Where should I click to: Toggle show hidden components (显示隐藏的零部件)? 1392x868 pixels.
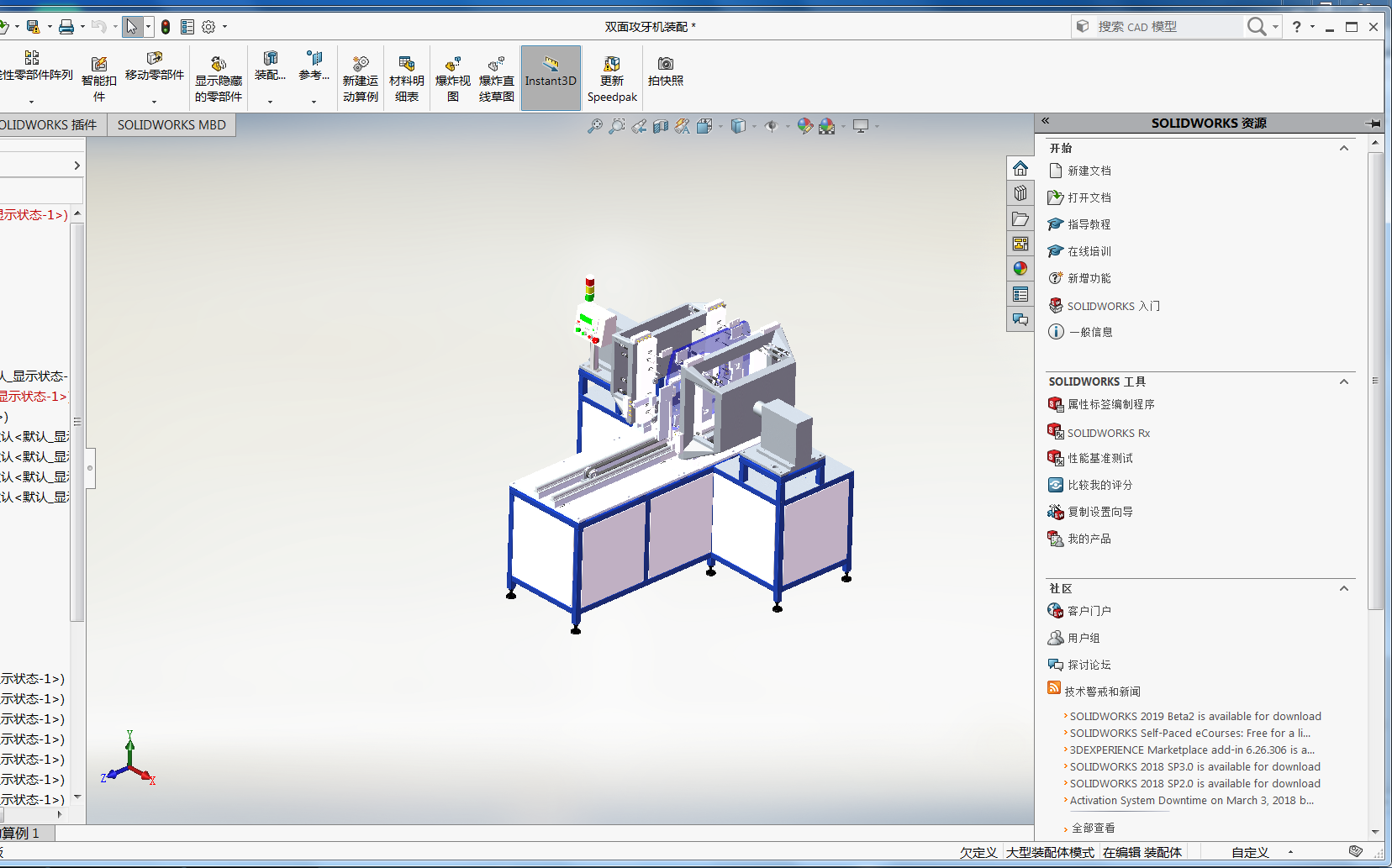[x=219, y=80]
